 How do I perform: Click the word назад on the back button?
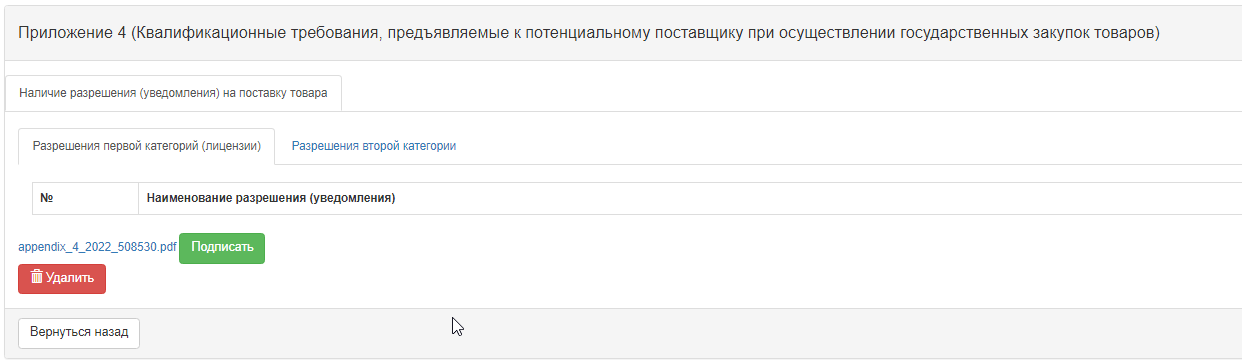[112, 332]
